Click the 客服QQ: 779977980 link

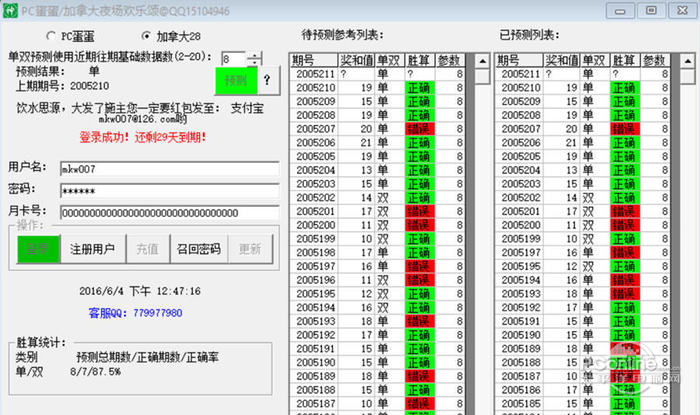(x=135, y=313)
